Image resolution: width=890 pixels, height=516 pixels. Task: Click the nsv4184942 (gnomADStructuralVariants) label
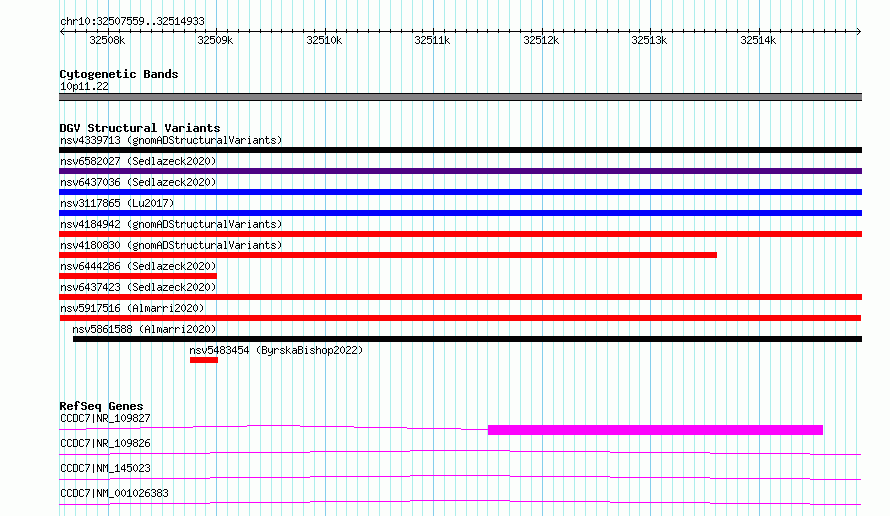tap(171, 224)
